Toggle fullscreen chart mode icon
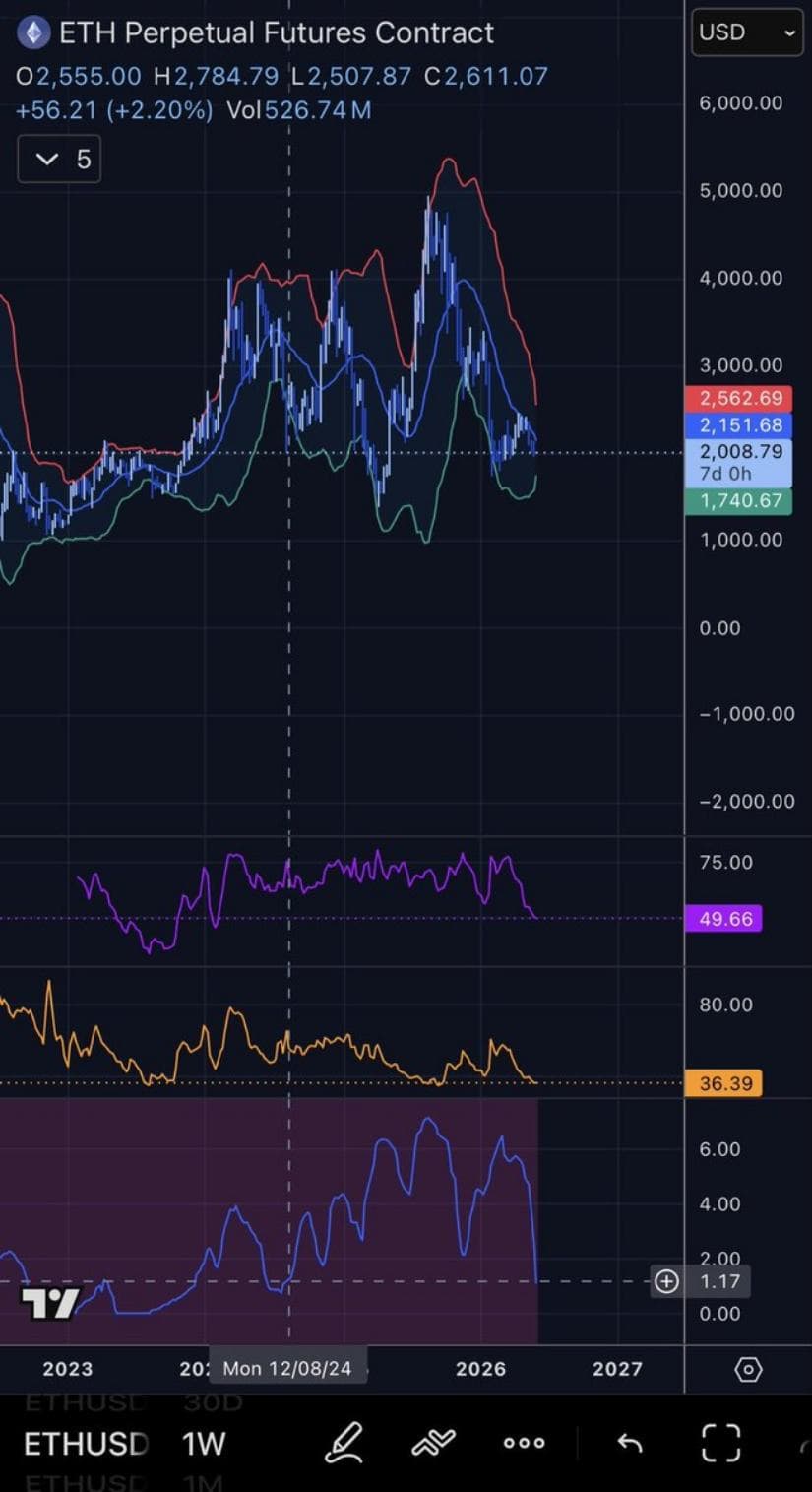 720,1443
